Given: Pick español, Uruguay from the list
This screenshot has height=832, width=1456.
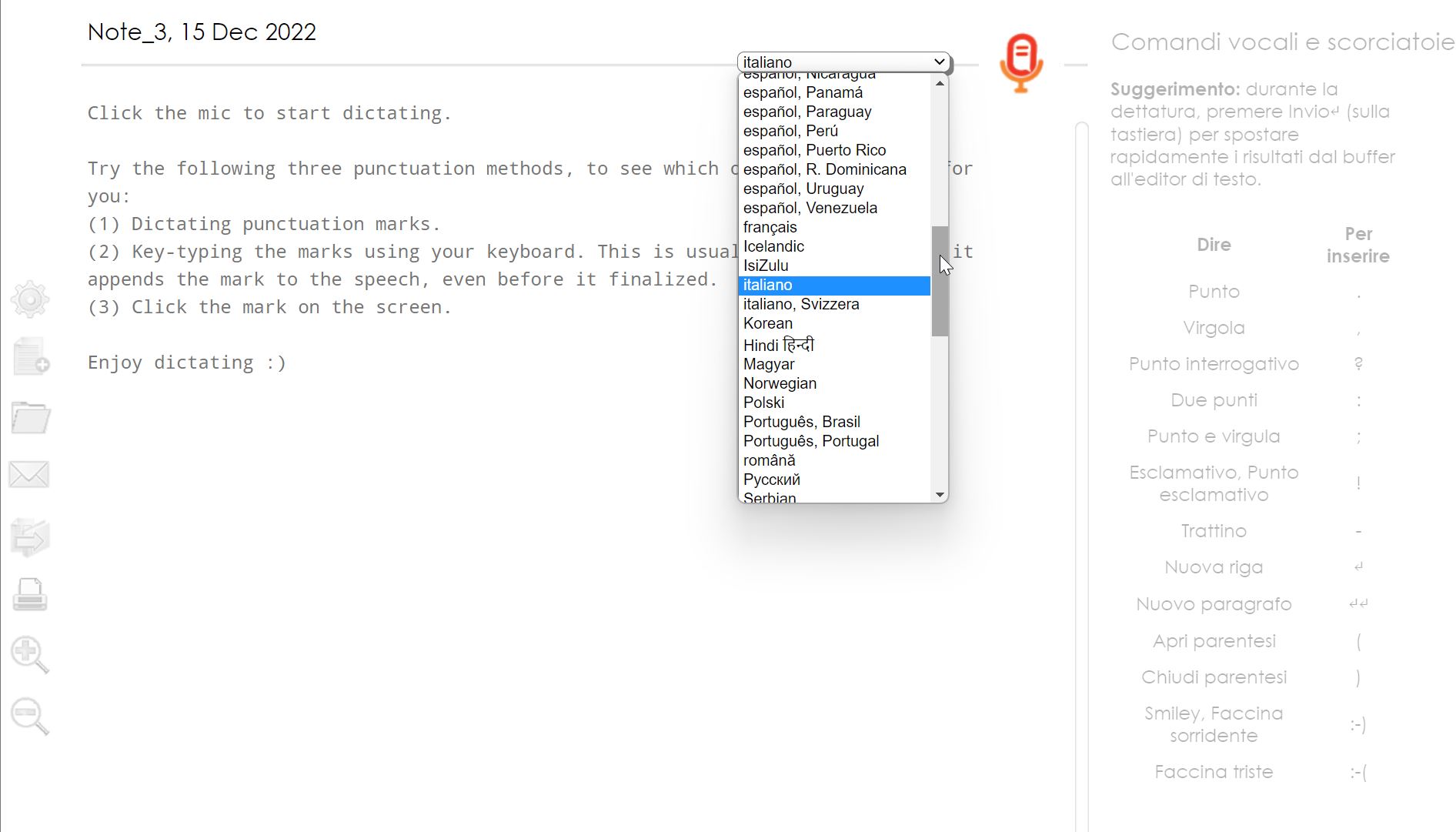Looking at the screenshot, I should (x=803, y=189).
